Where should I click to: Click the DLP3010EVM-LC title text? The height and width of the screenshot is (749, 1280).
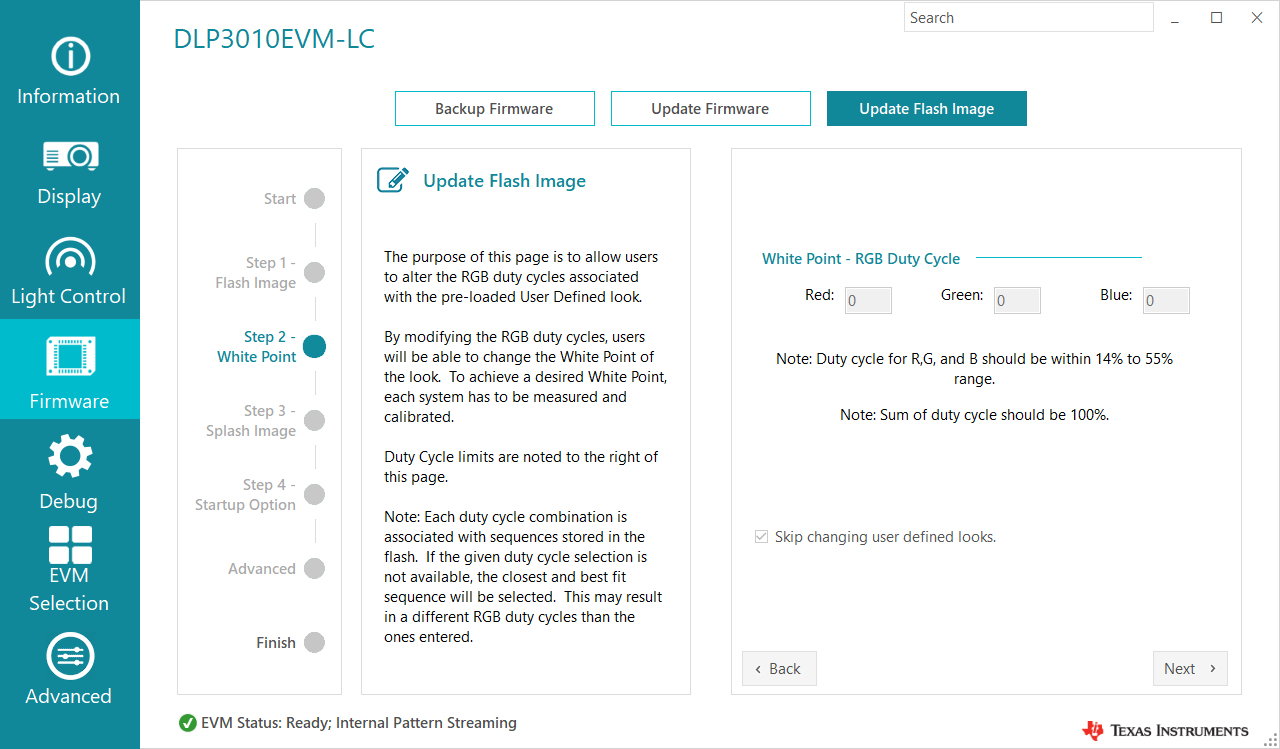(x=274, y=39)
